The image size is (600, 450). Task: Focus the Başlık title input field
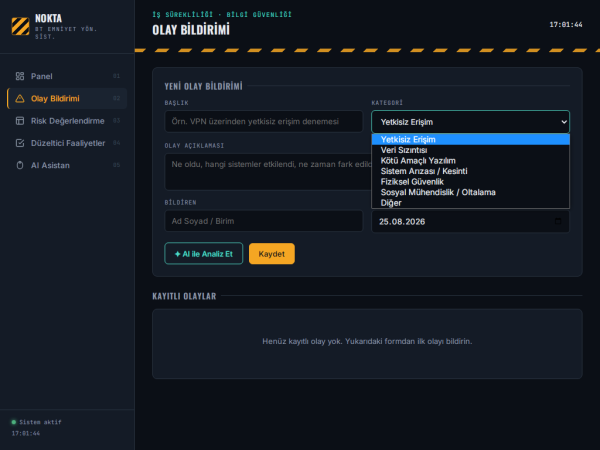click(x=264, y=121)
